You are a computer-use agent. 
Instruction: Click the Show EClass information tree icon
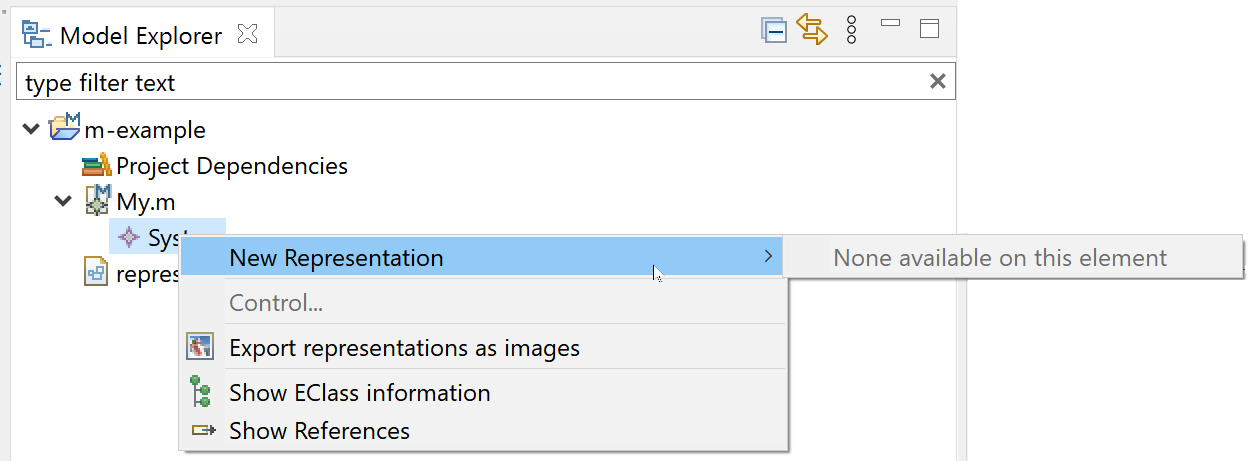(200, 393)
